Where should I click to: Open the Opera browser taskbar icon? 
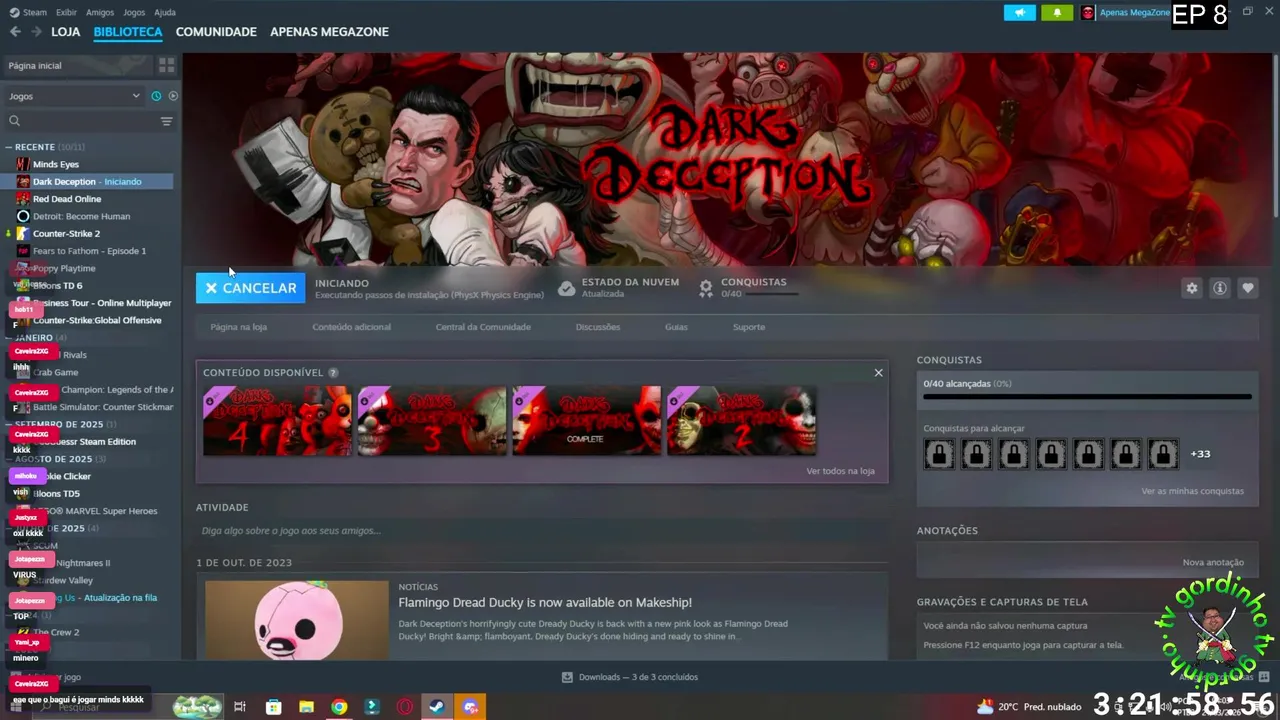[405, 707]
